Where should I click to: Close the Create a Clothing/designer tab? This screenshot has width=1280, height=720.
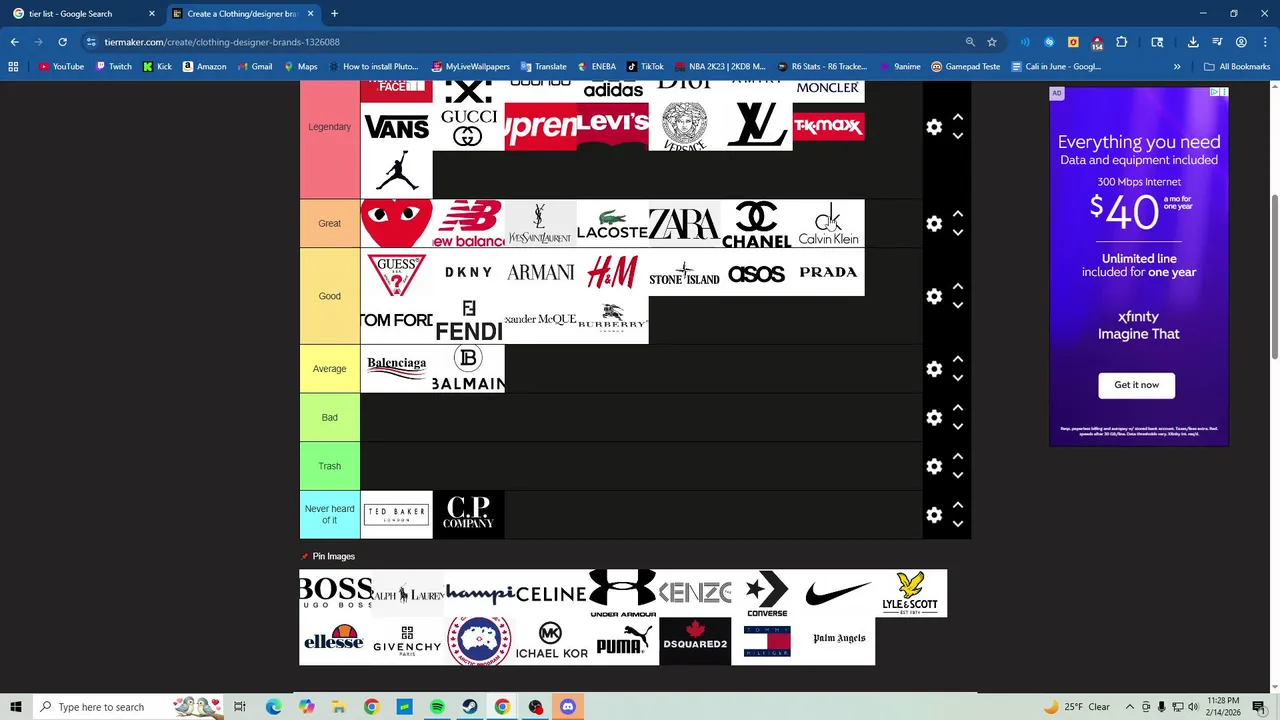(x=310, y=14)
